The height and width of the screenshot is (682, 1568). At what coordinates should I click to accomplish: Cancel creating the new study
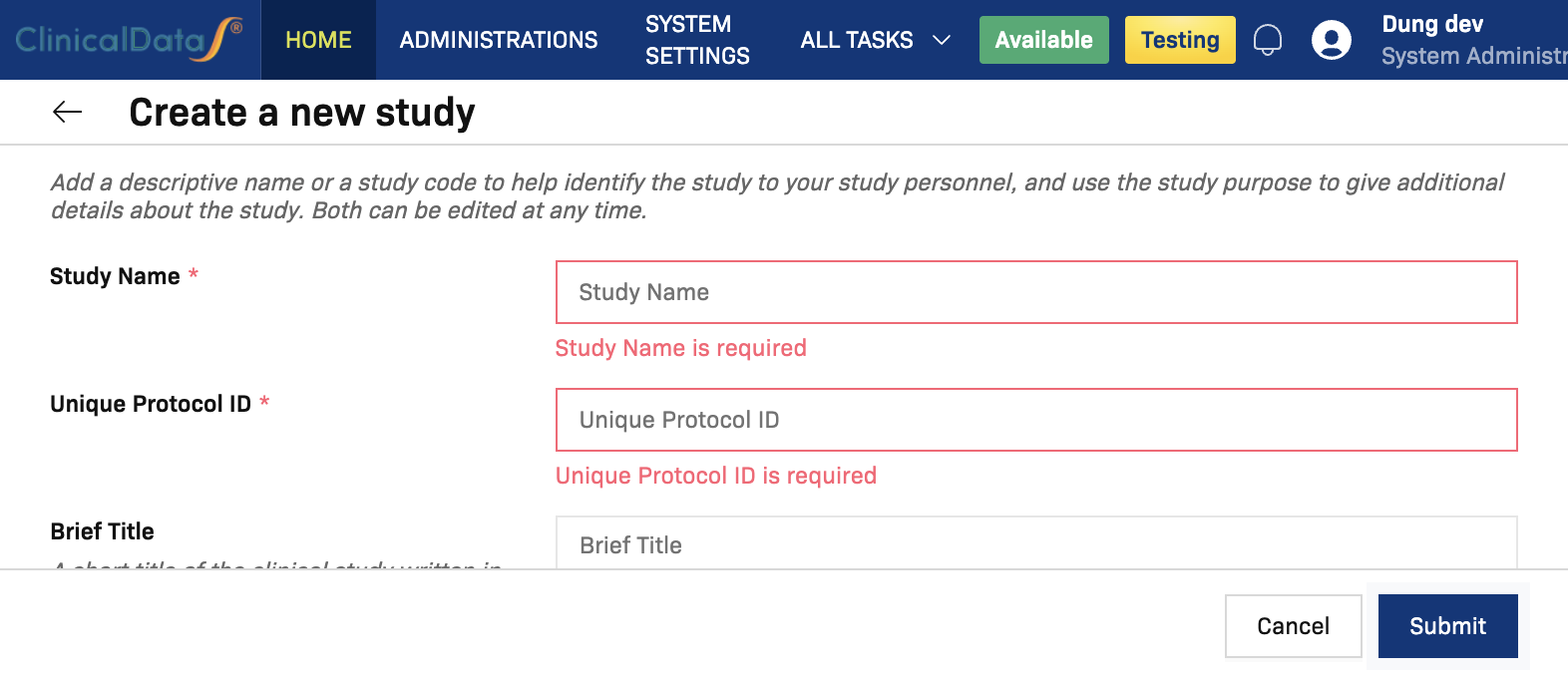(1293, 625)
